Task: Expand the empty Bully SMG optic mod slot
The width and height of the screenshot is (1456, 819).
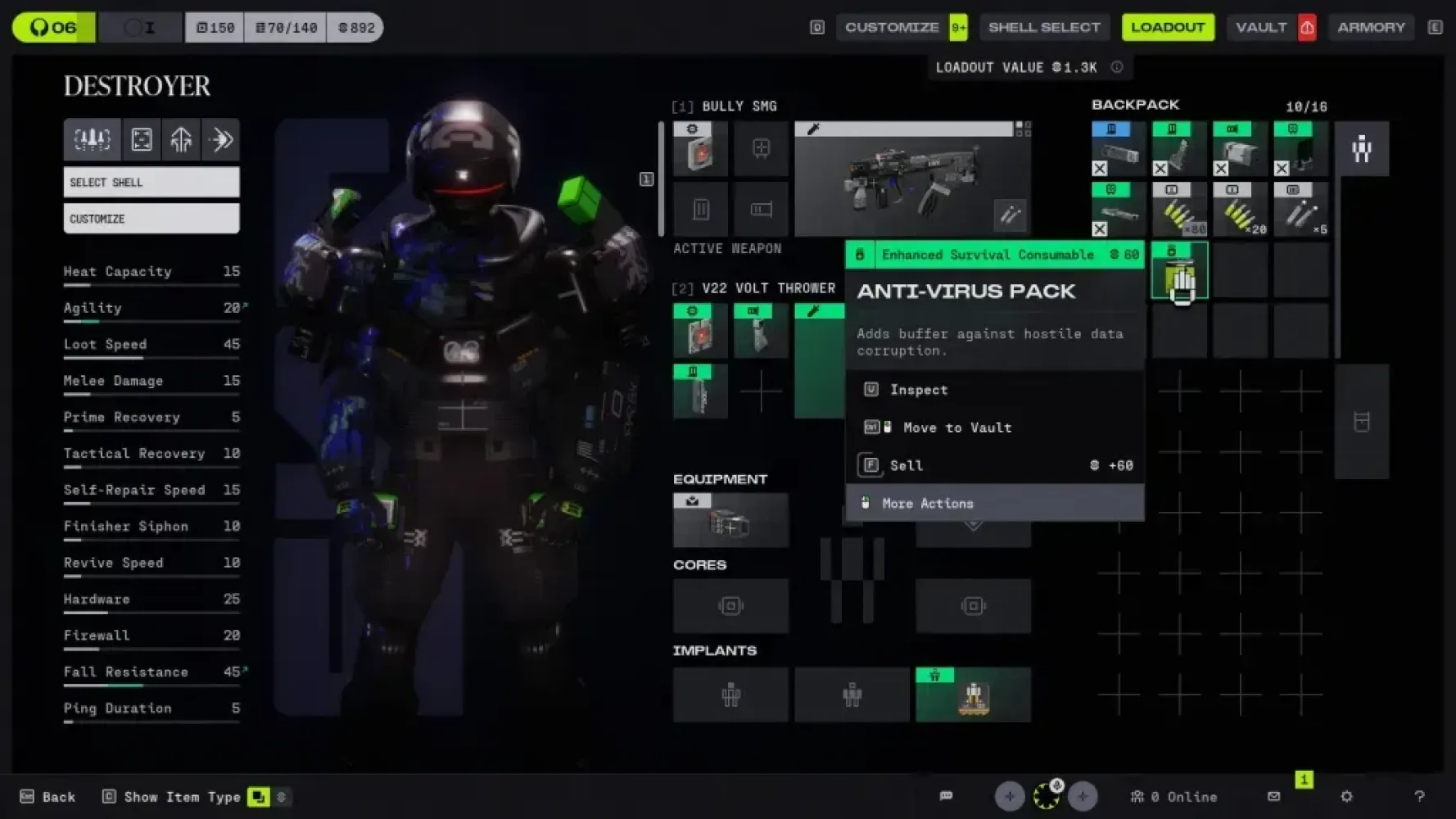Action: (x=761, y=149)
